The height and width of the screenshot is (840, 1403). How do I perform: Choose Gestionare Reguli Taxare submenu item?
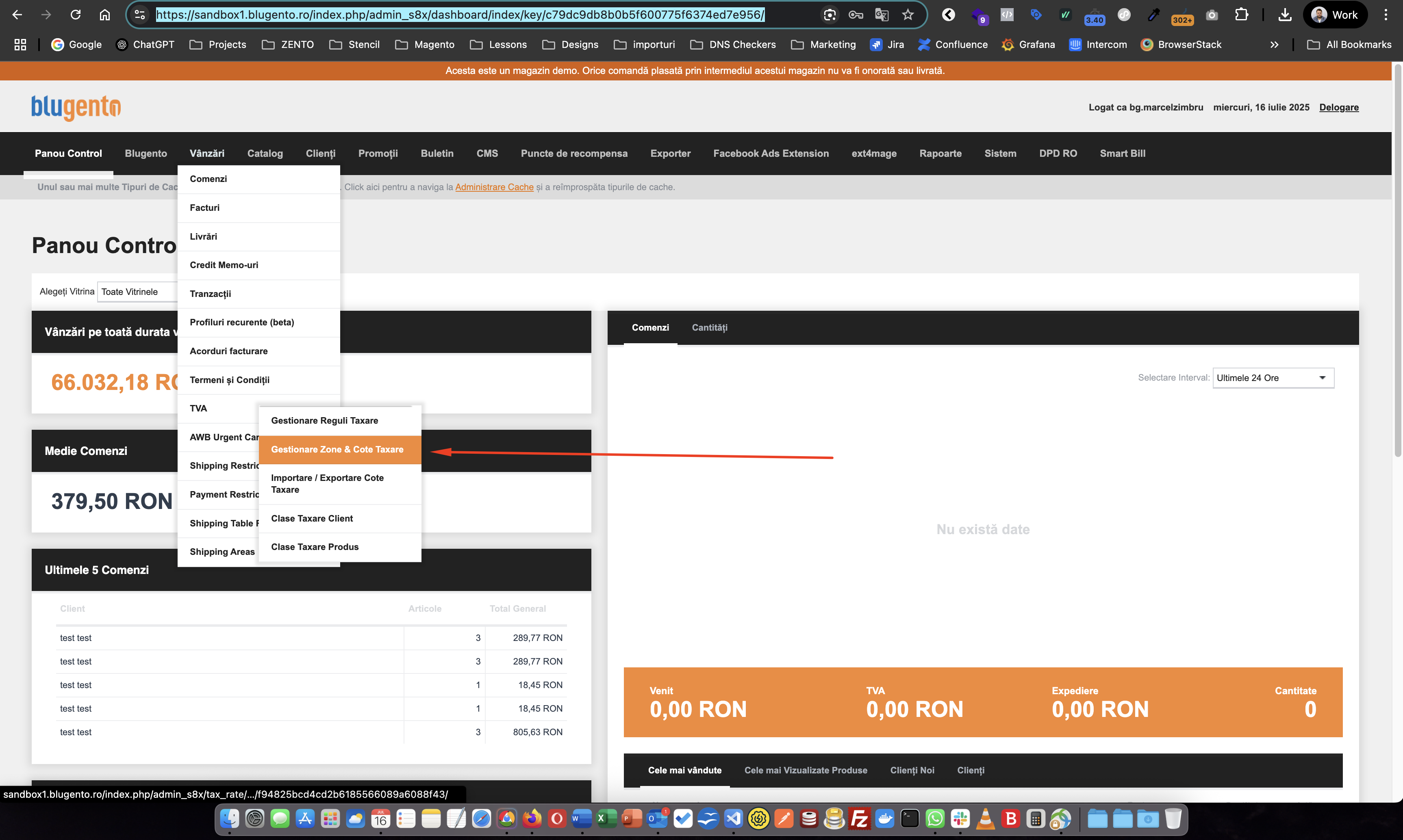340,420
